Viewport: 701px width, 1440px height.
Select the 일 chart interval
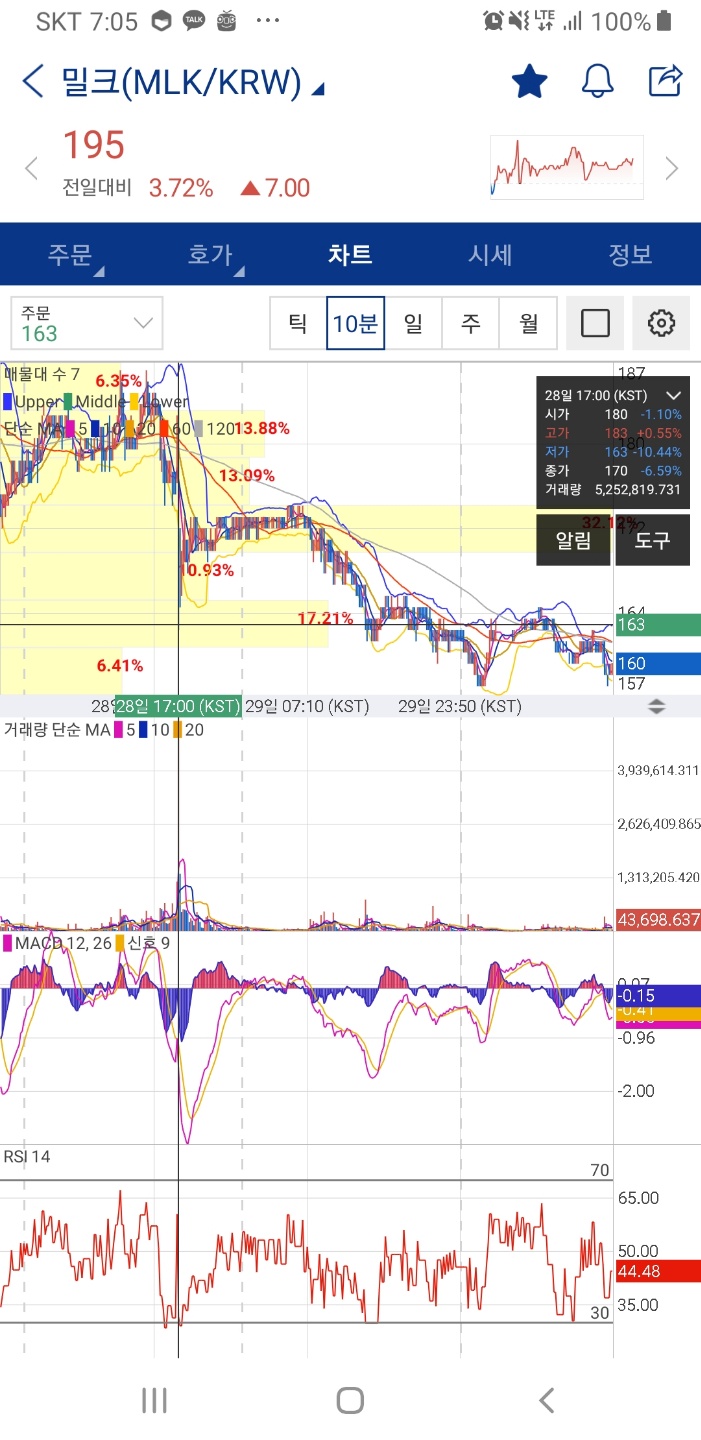(x=413, y=323)
